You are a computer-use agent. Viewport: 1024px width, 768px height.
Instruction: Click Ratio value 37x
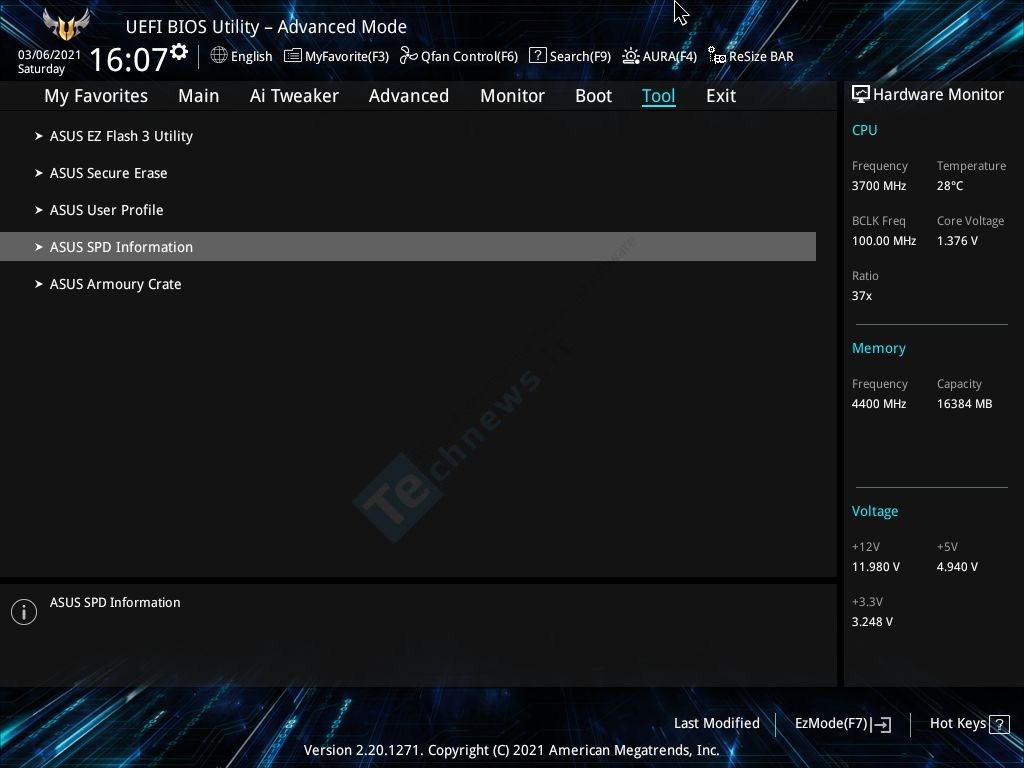(x=861, y=296)
